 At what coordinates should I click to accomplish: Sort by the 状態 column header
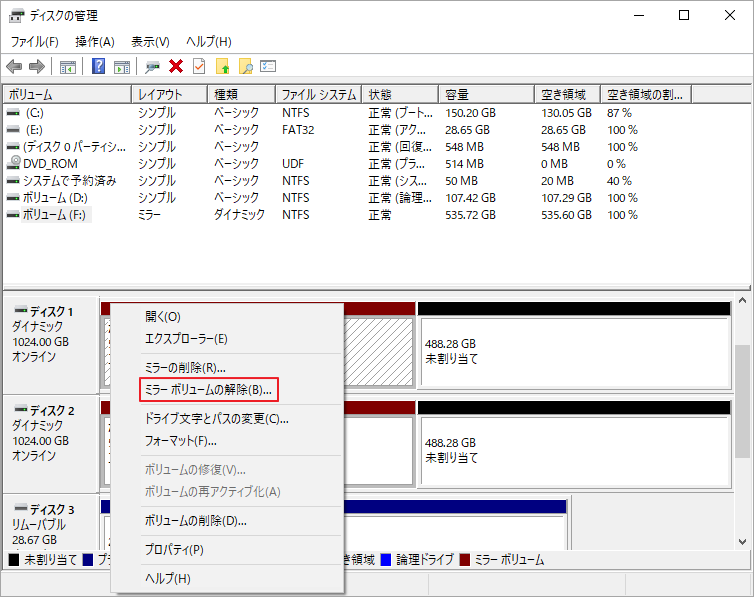click(401, 95)
